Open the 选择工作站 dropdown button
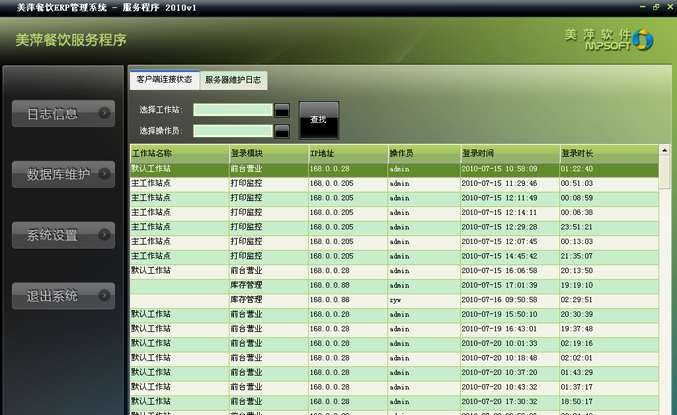Image resolution: width=677 pixels, height=415 pixels. point(282,110)
